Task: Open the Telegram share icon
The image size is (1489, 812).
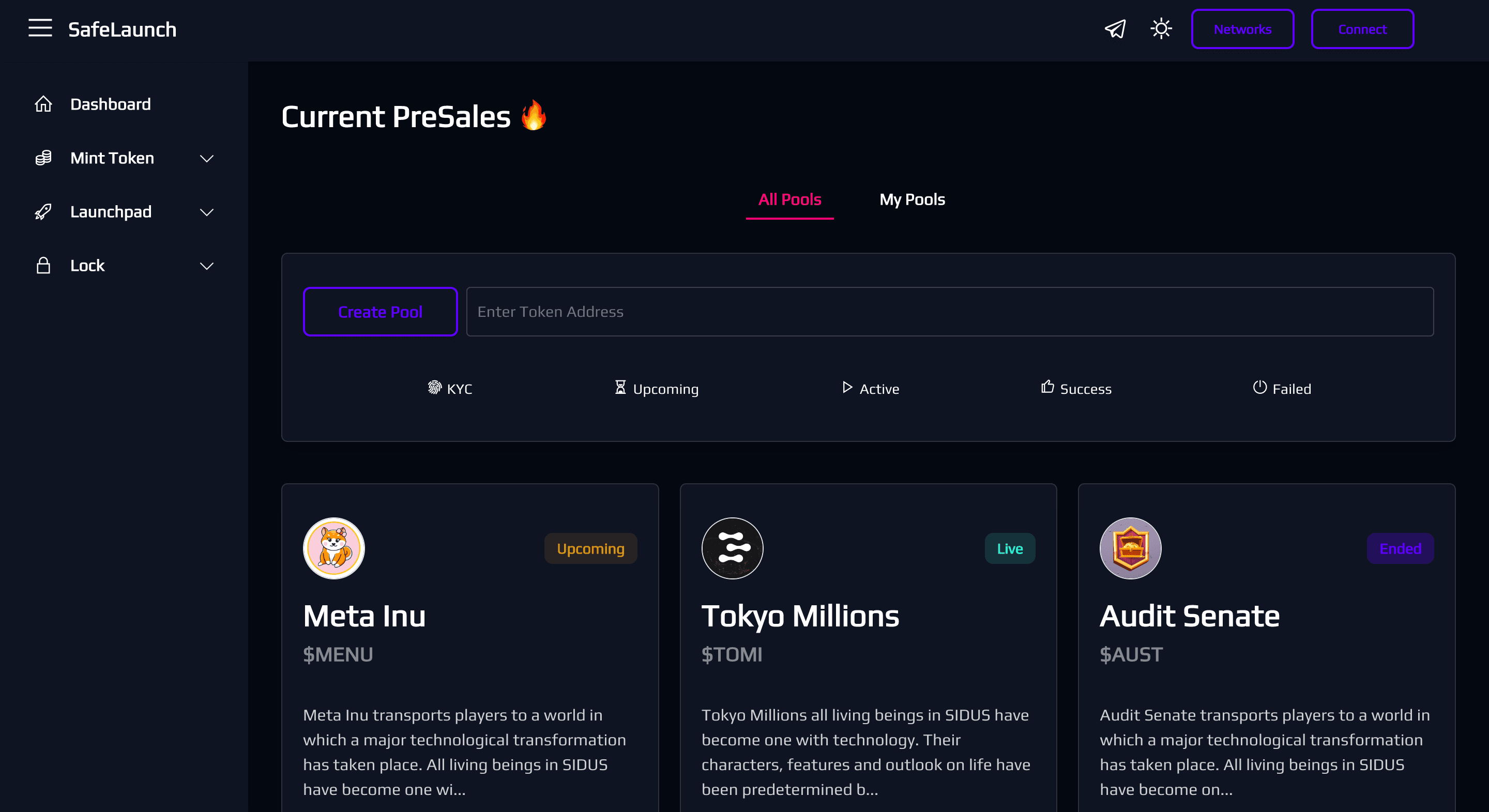Action: tap(1115, 28)
